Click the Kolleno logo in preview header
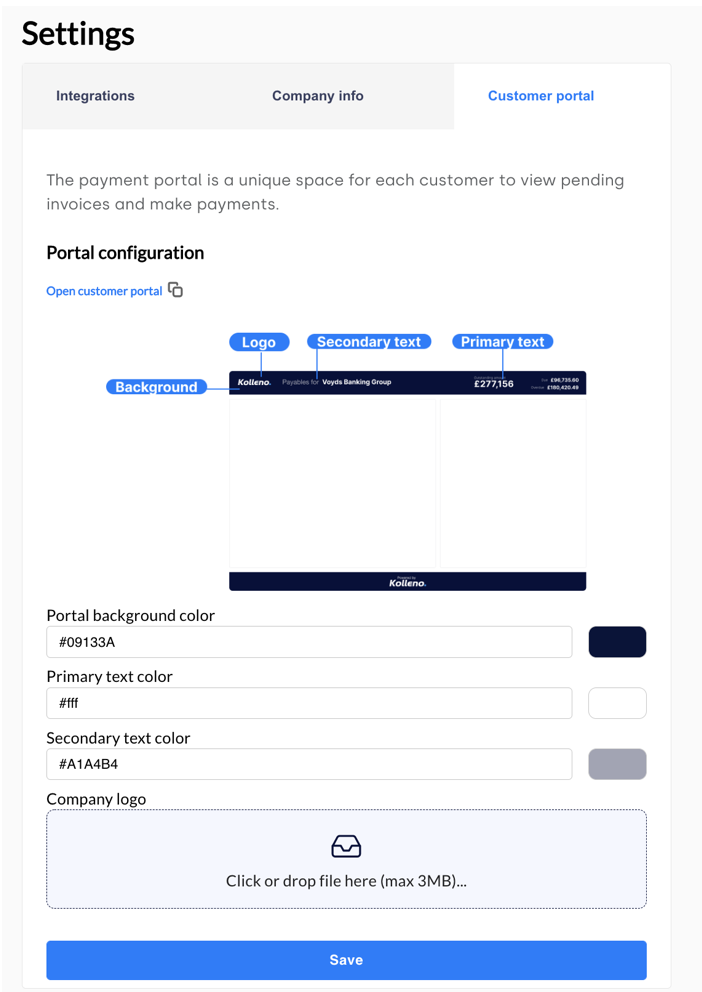The image size is (702, 992). pyautogui.click(x=254, y=382)
